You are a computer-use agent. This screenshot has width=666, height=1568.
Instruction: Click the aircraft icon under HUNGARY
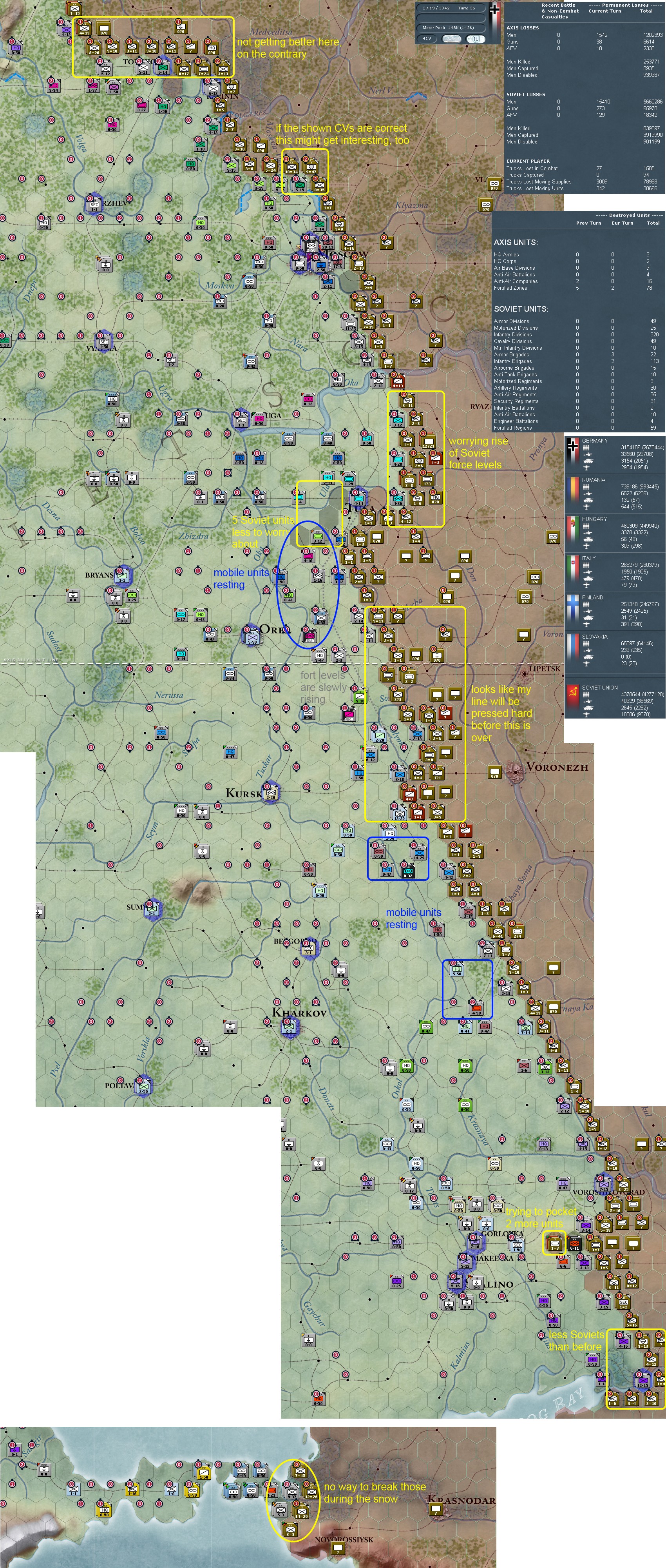click(x=587, y=546)
